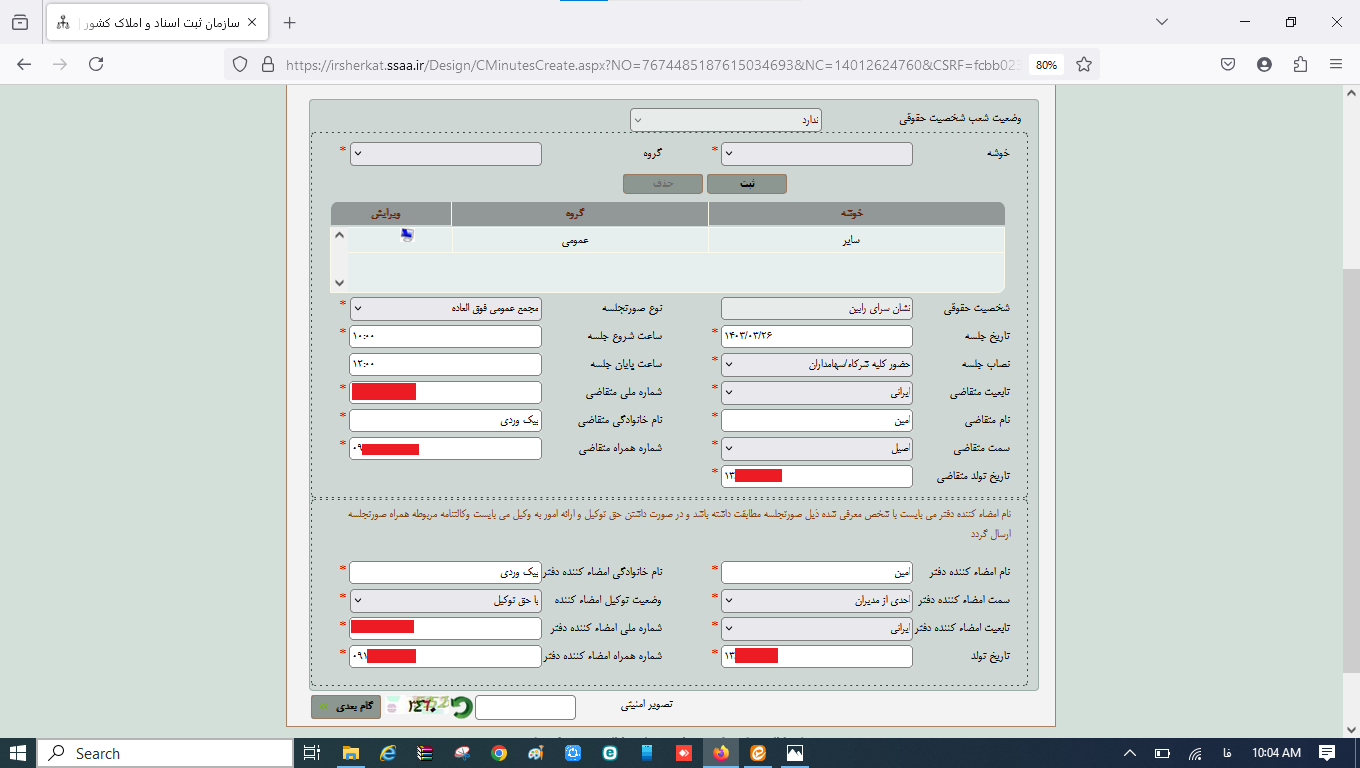Open وضعیت توکیل امضاء کننده dropdown
The width and height of the screenshot is (1360, 768).
[x=445, y=600]
